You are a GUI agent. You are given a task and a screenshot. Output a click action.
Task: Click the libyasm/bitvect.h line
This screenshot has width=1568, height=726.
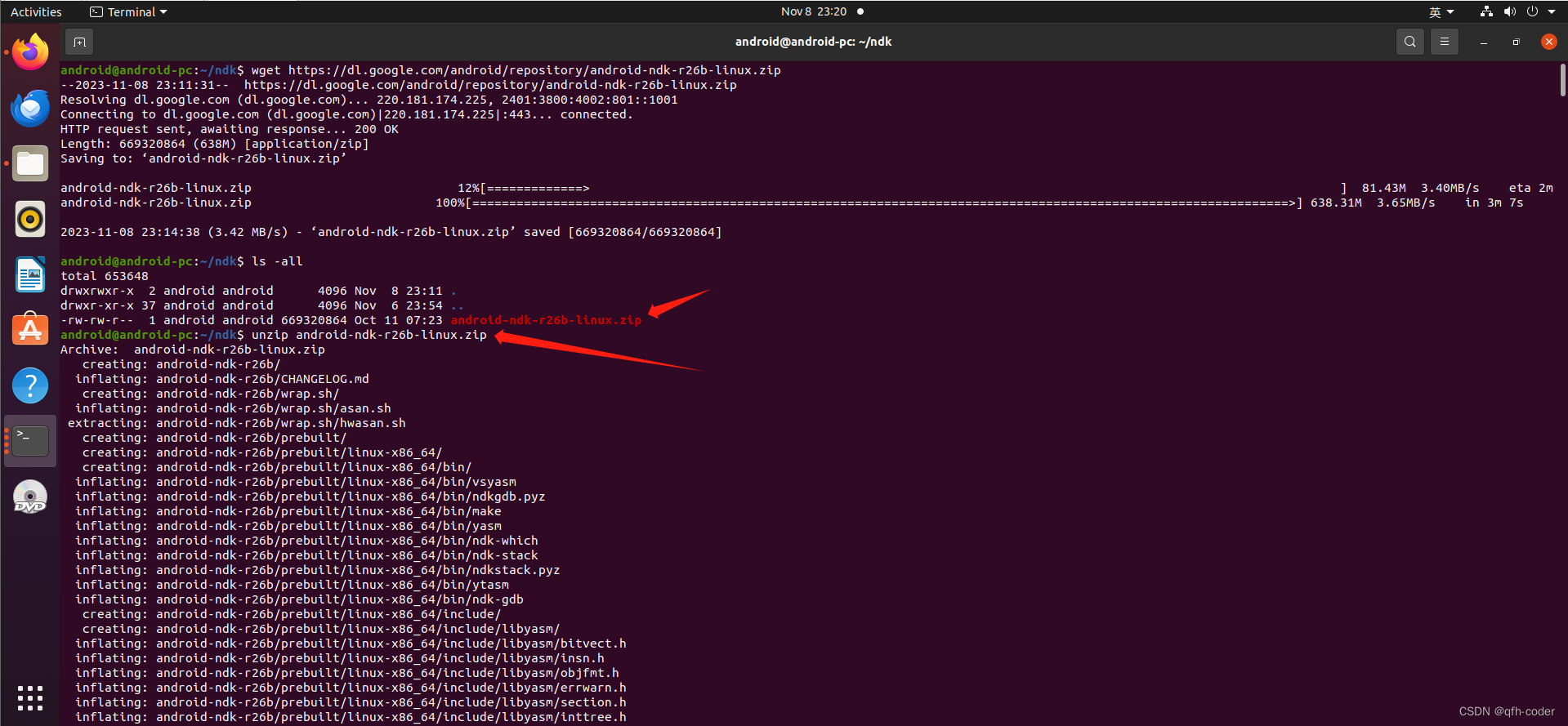click(x=351, y=644)
